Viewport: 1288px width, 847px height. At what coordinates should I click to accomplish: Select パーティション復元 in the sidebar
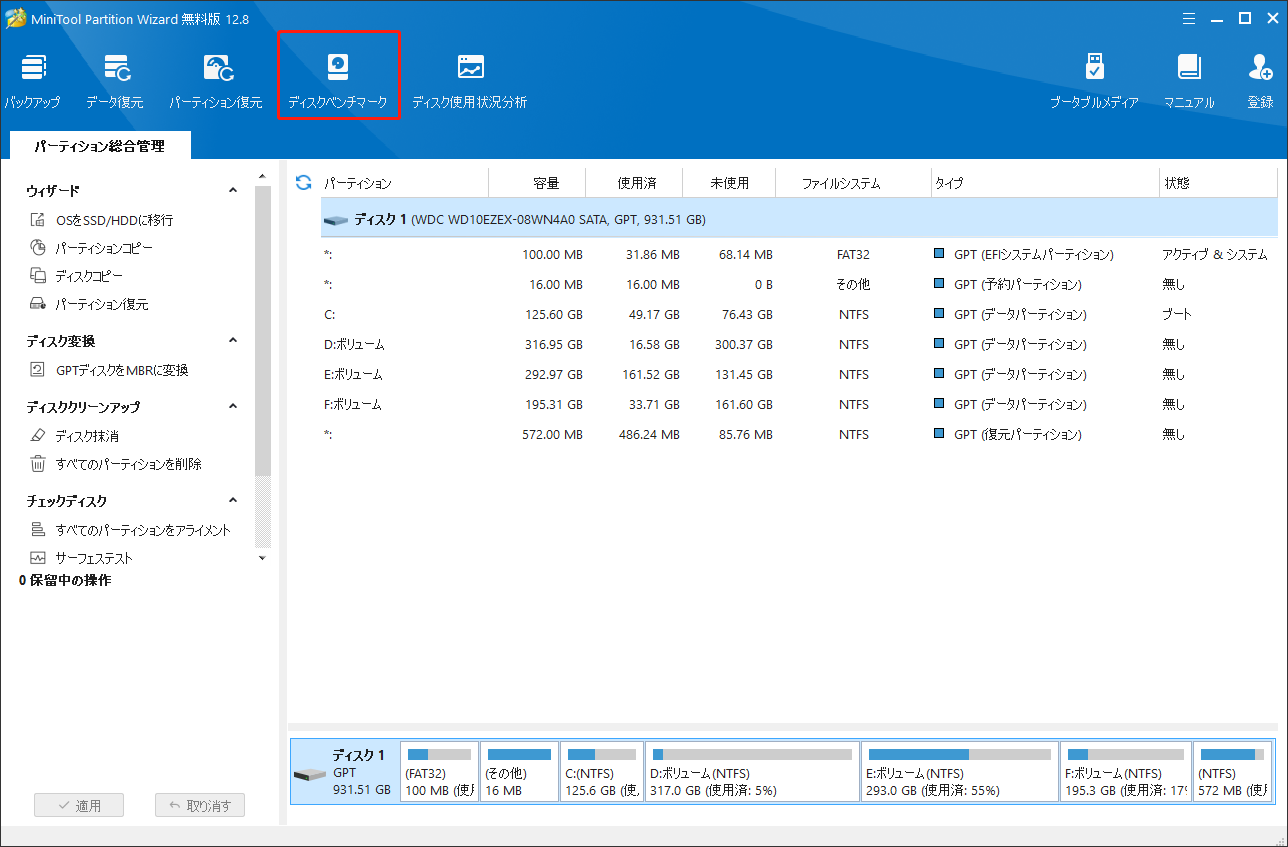[x=89, y=304]
